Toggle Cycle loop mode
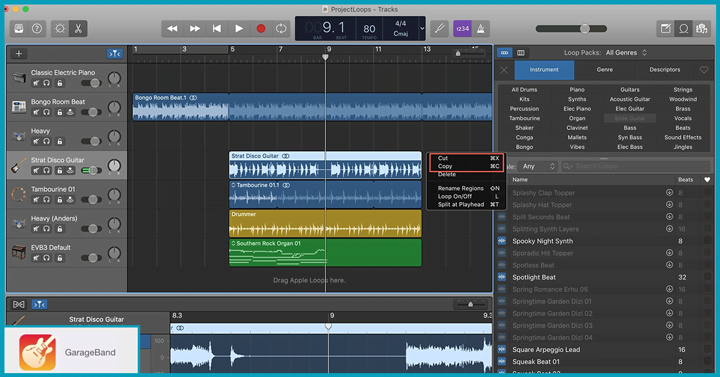720x377 pixels. (281, 28)
